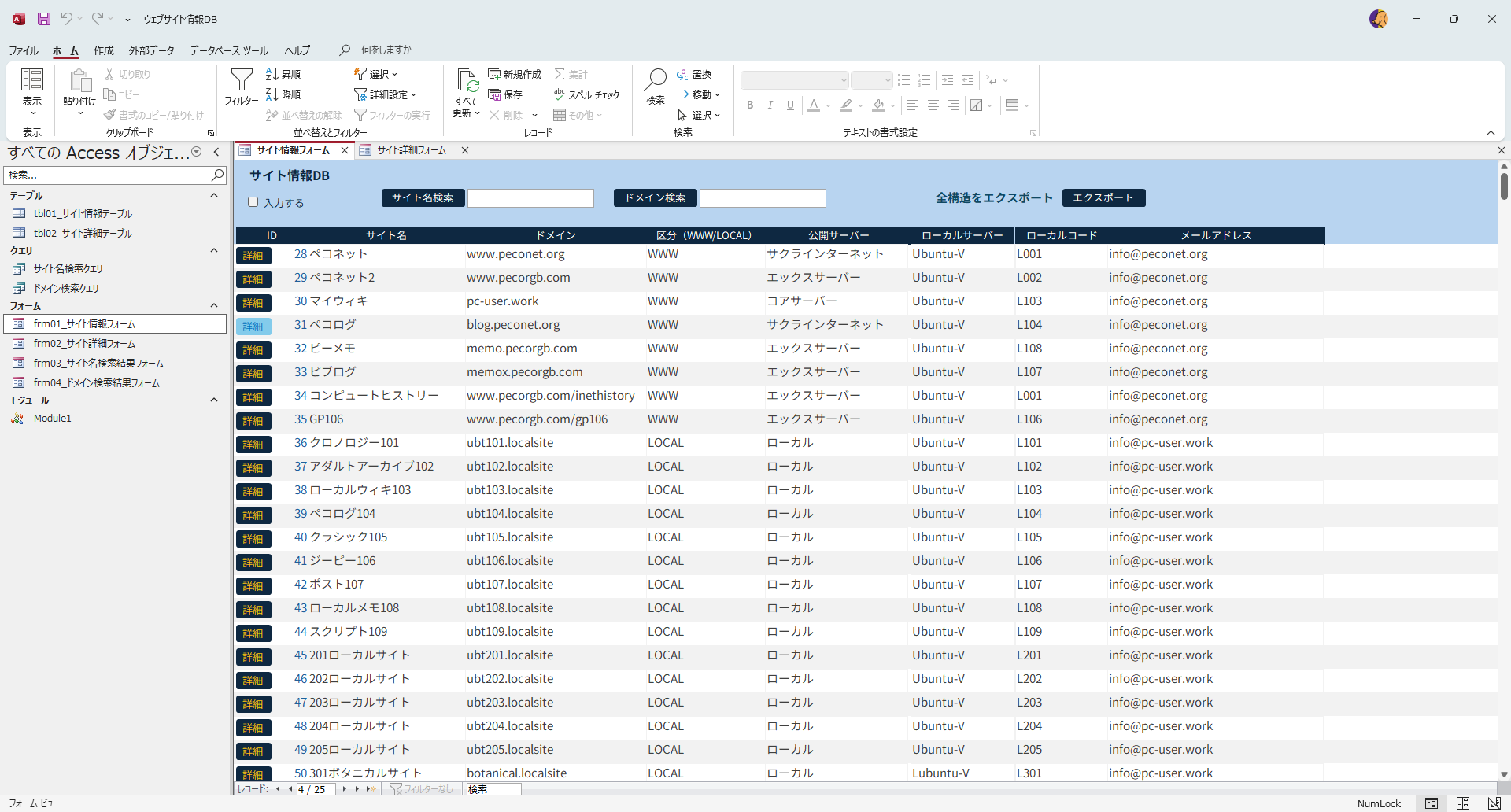Collapse the テーブル group
Viewport: 1511px width, 812px height.
coord(214,195)
